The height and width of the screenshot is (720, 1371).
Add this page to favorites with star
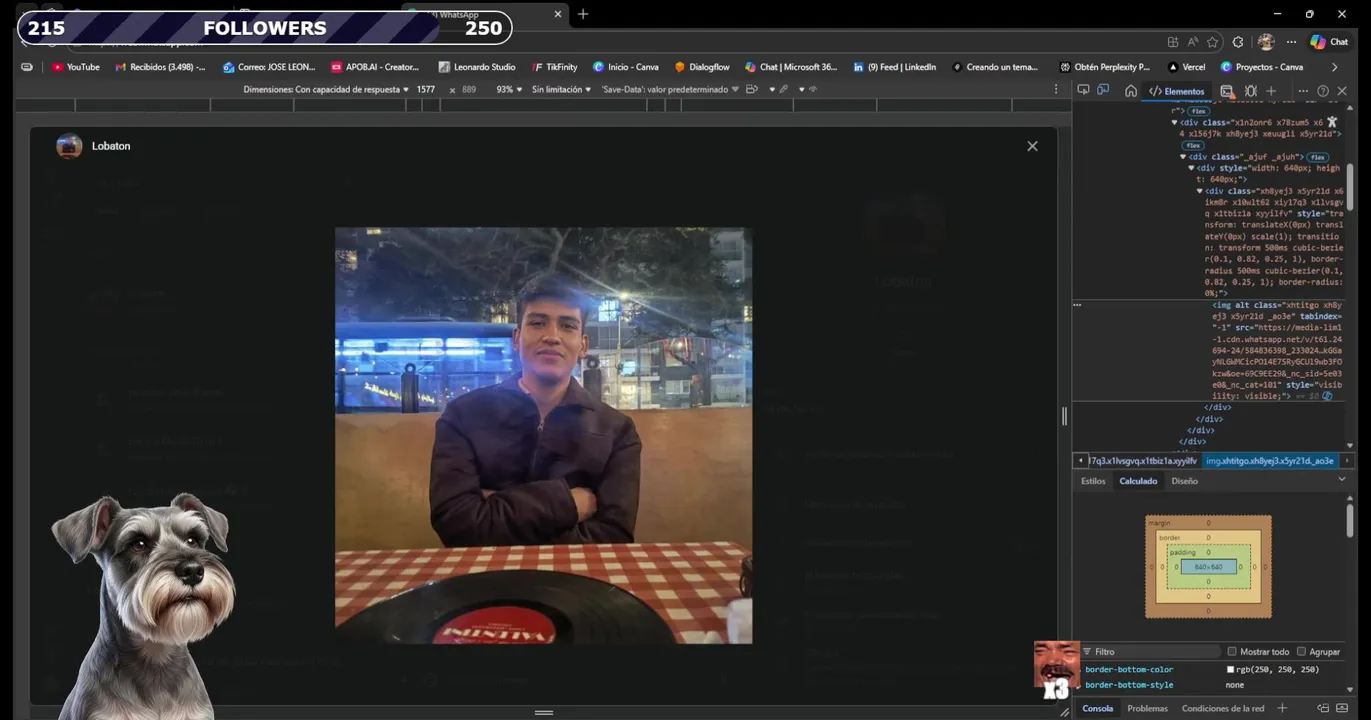(1213, 42)
